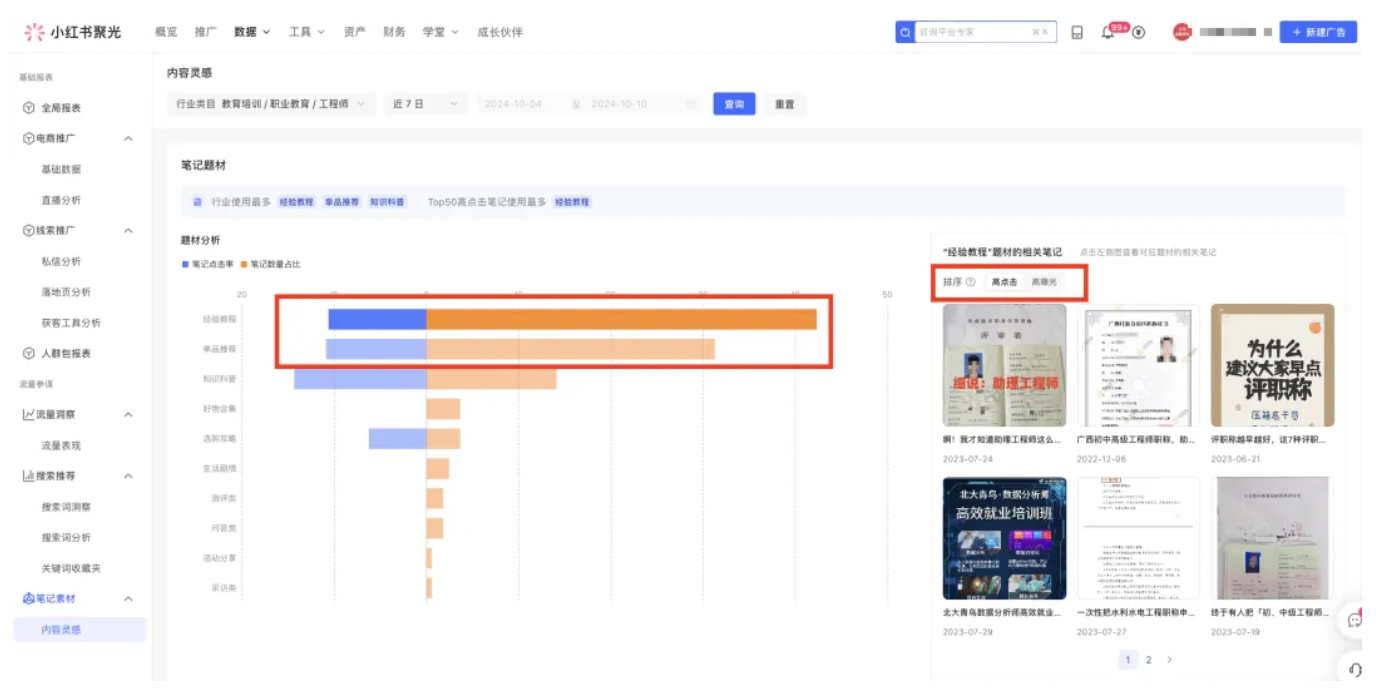1376x698 pixels.
Task: Toggle 笔记数量占比 legend series
Action: click(x=270, y=264)
